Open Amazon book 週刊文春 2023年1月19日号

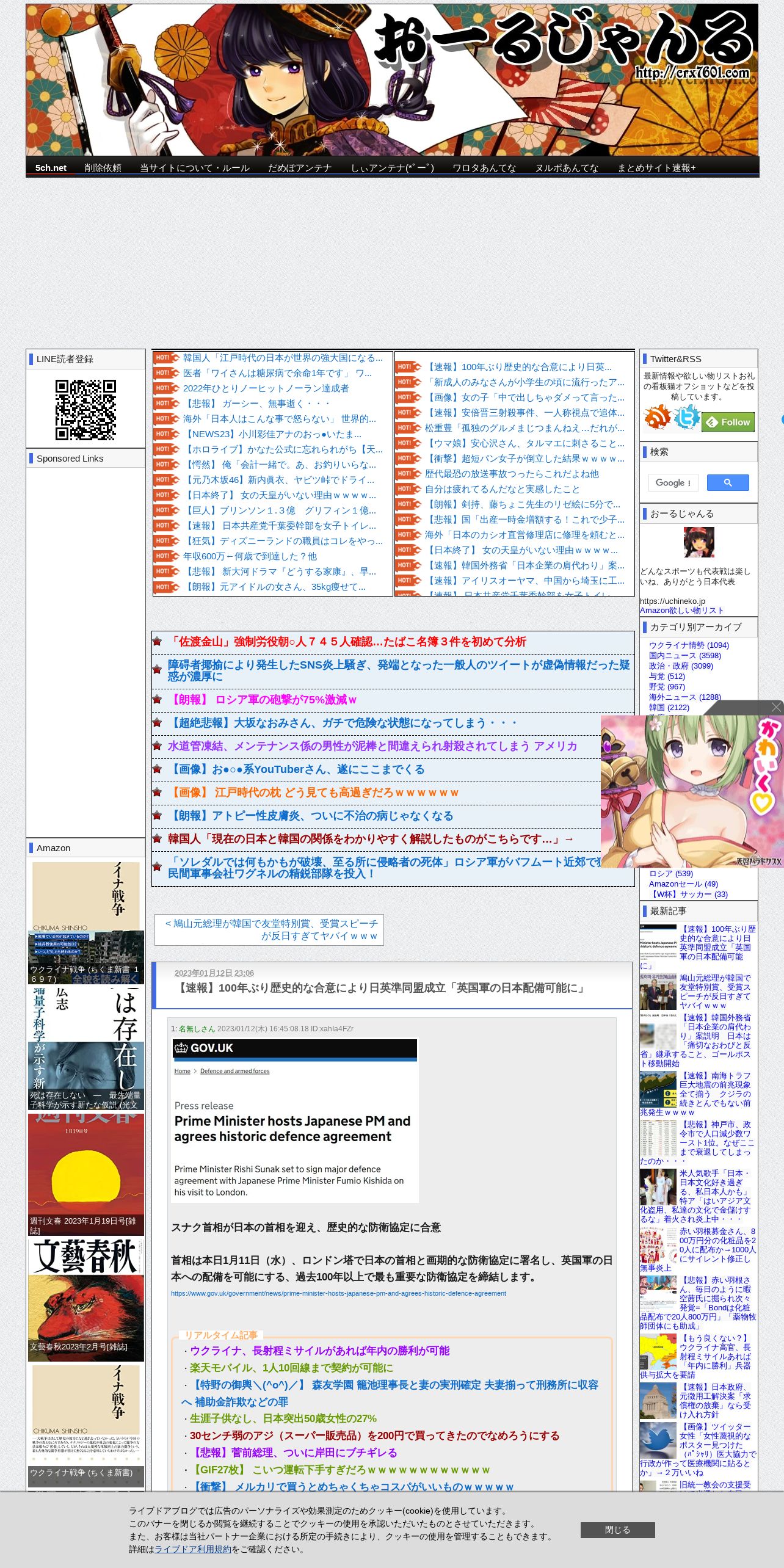pos(86,1174)
